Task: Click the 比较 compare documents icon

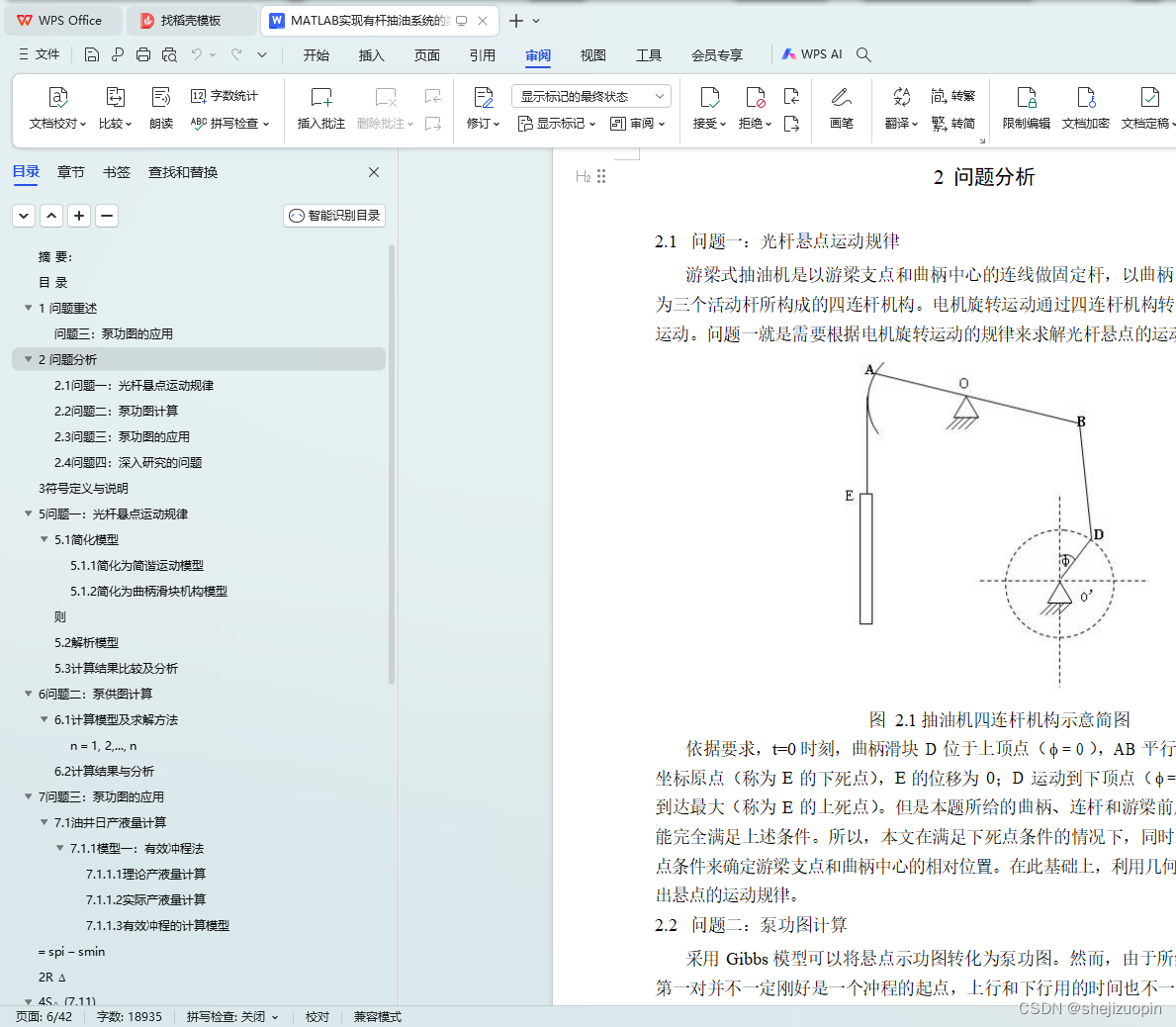Action: click(115, 97)
